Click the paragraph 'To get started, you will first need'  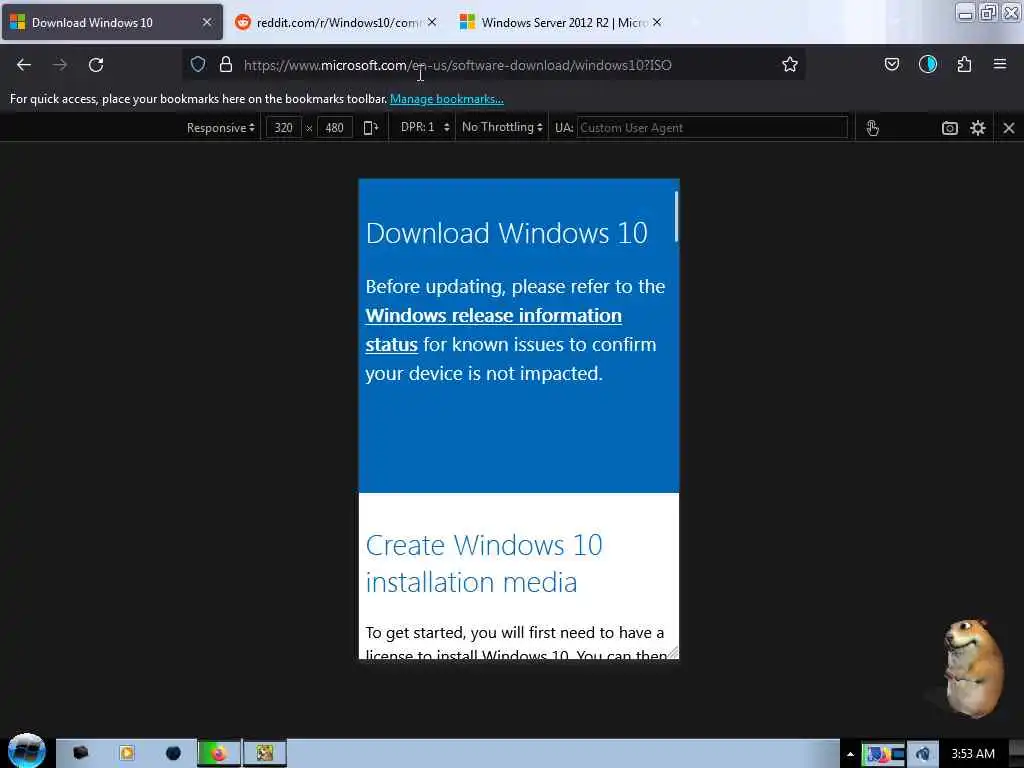pos(515,643)
